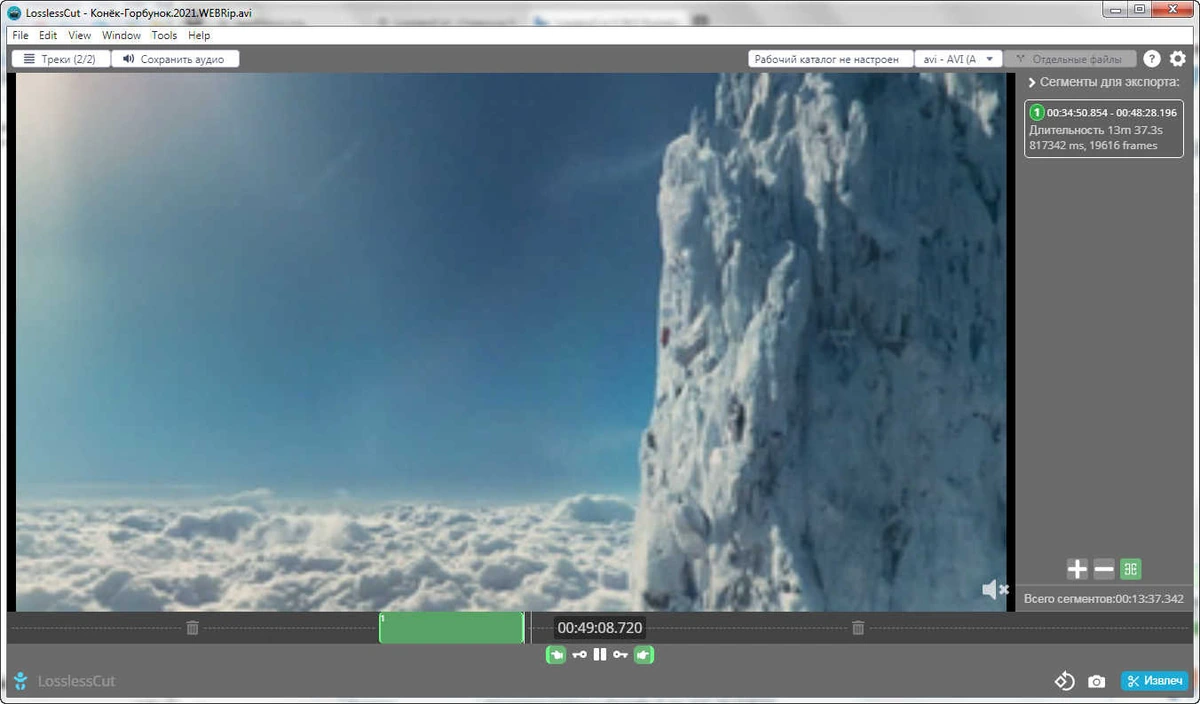Capture a frame snapshot with the camera icon
Image resolution: width=1200 pixels, height=704 pixels.
pyautogui.click(x=1097, y=682)
